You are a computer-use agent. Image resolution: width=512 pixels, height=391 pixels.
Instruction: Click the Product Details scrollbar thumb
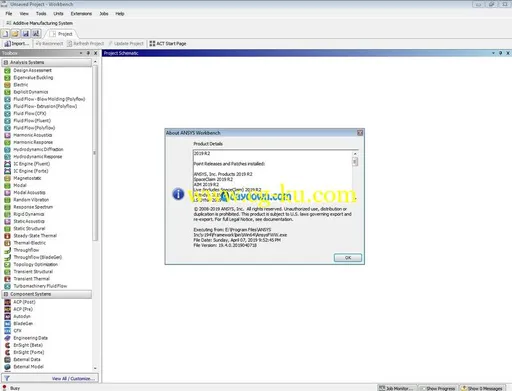pos(355,162)
